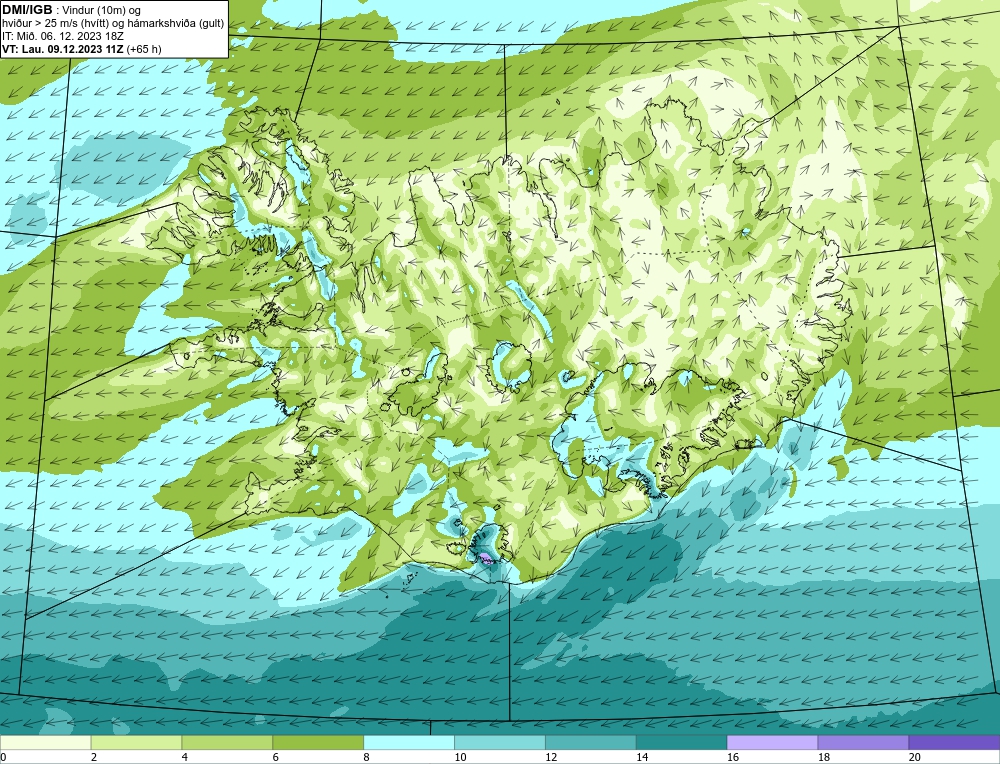Click the legend label 16
Viewport: 1000px width, 764px height.
pos(733,757)
